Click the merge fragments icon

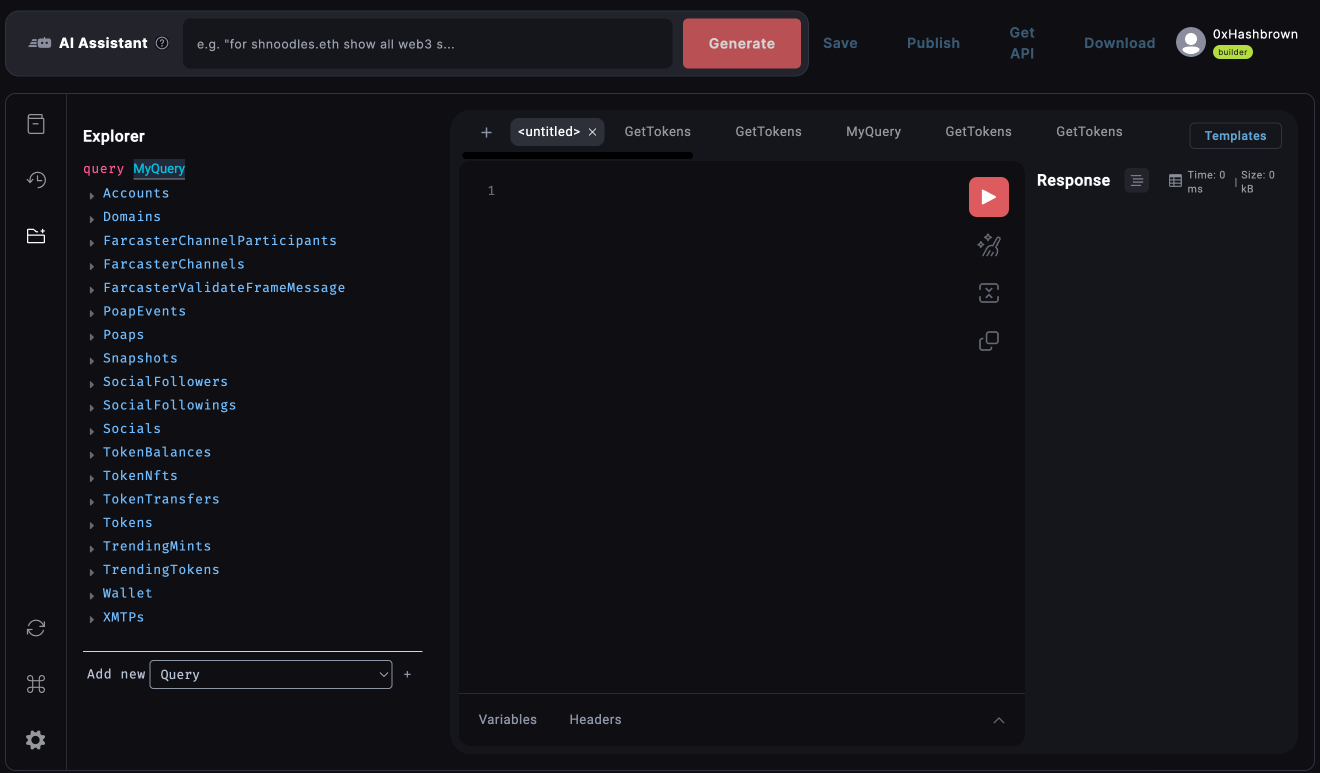click(x=988, y=293)
